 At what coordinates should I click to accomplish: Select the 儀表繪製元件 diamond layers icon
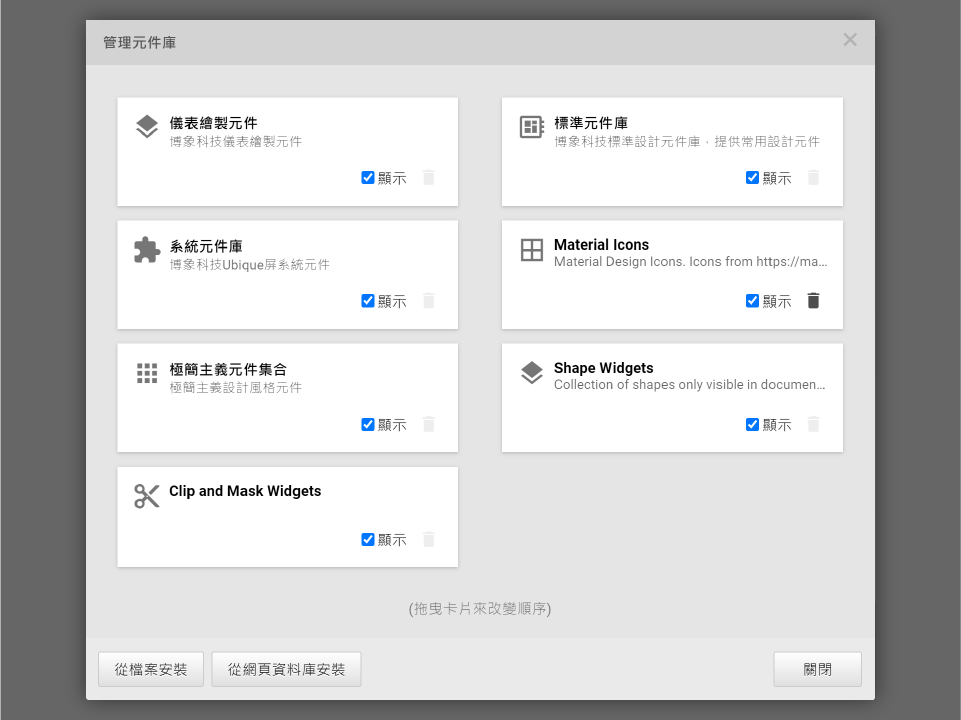click(x=147, y=125)
